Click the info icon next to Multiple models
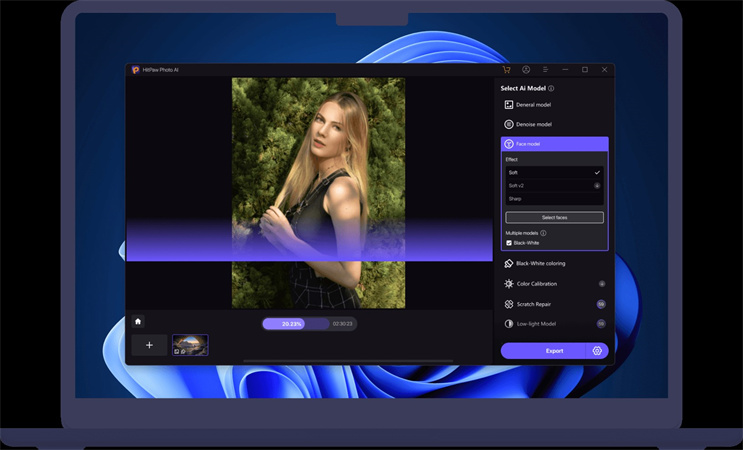This screenshot has height=450, width=743. 543,233
